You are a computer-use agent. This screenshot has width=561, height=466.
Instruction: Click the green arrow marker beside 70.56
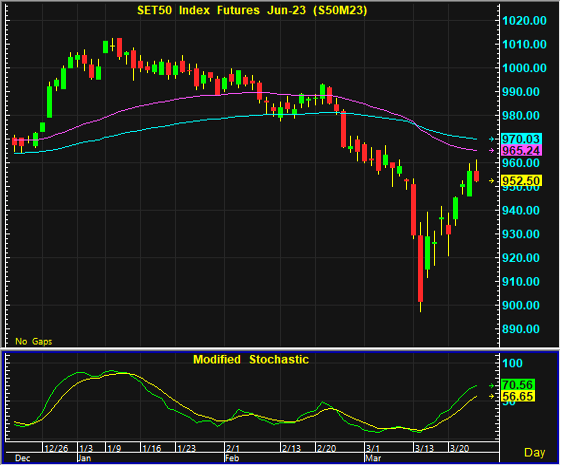(x=492, y=385)
